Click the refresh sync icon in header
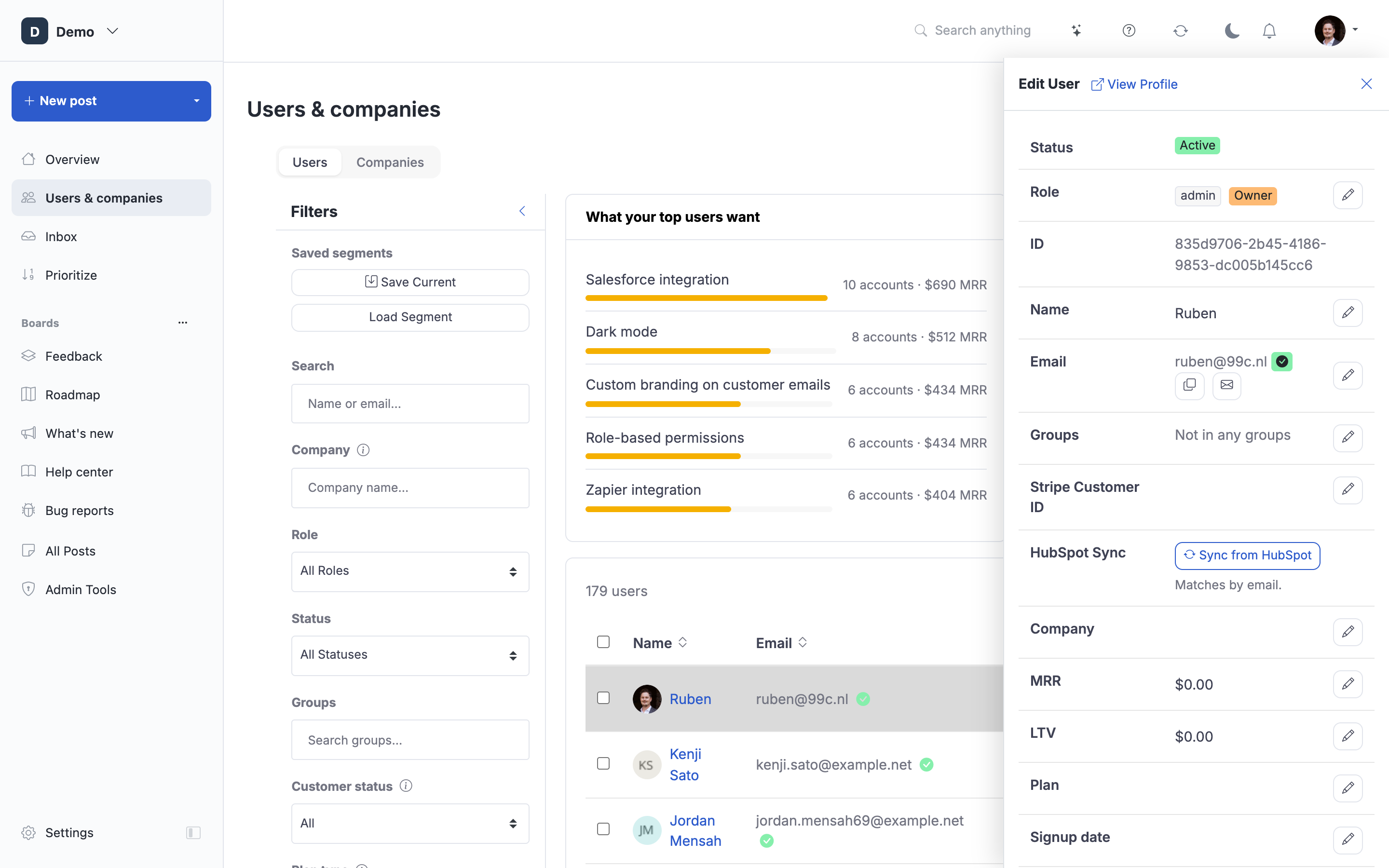 [x=1180, y=30]
